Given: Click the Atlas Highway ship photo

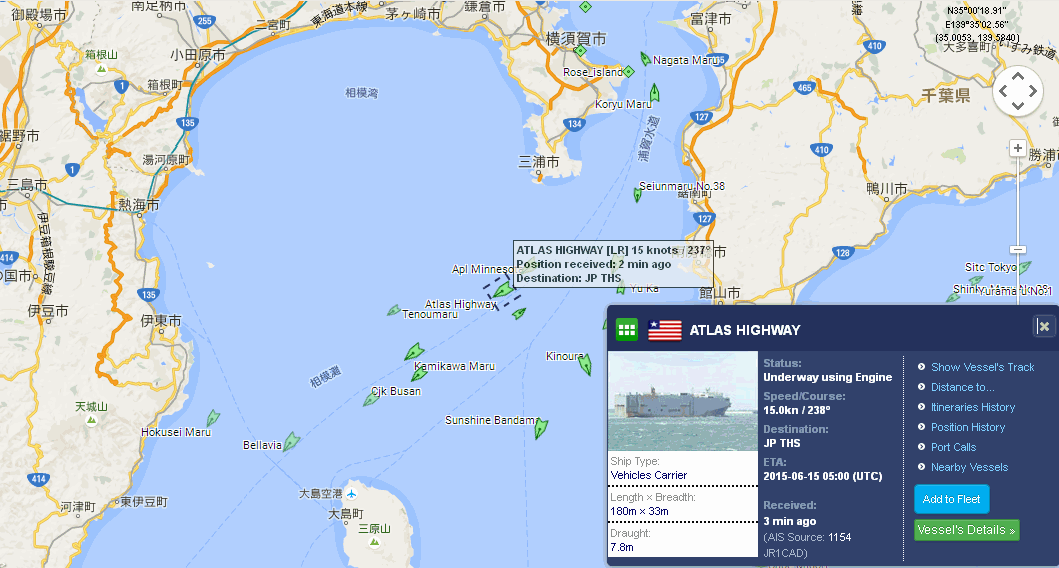Looking at the screenshot, I should point(683,401).
